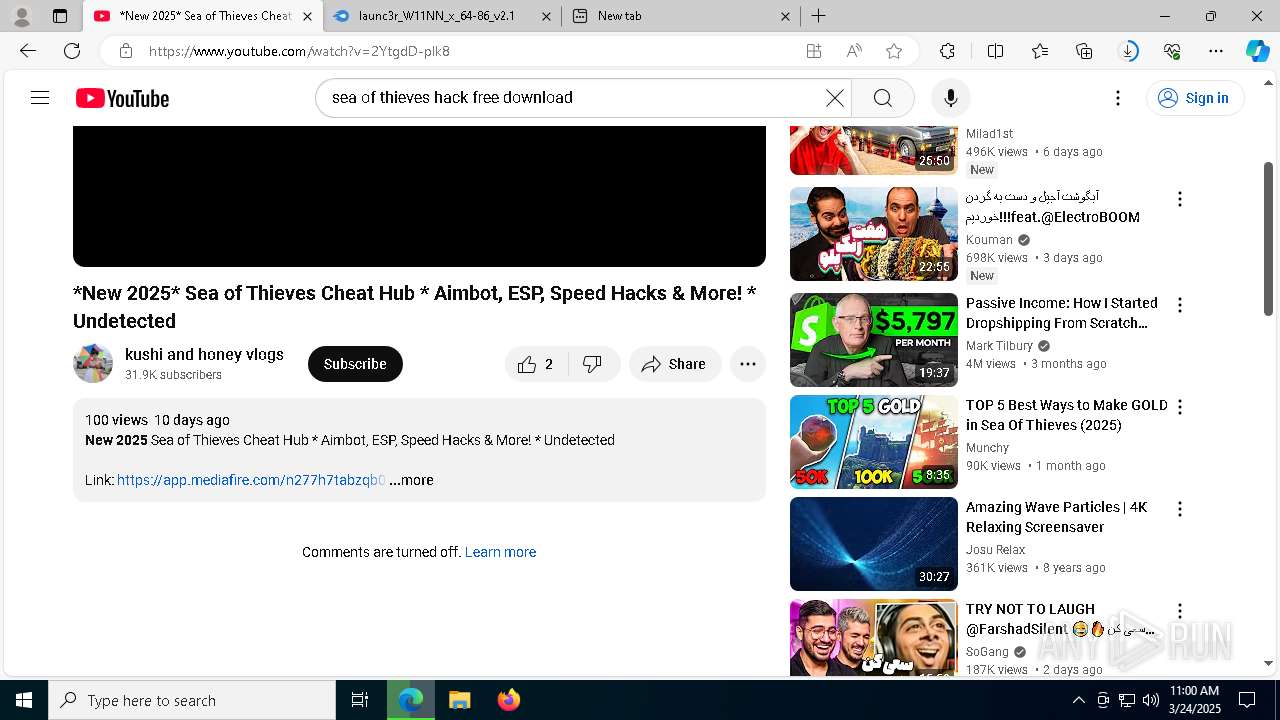Show browser Downloads
This screenshot has height=720, width=1280.
(1128, 51)
